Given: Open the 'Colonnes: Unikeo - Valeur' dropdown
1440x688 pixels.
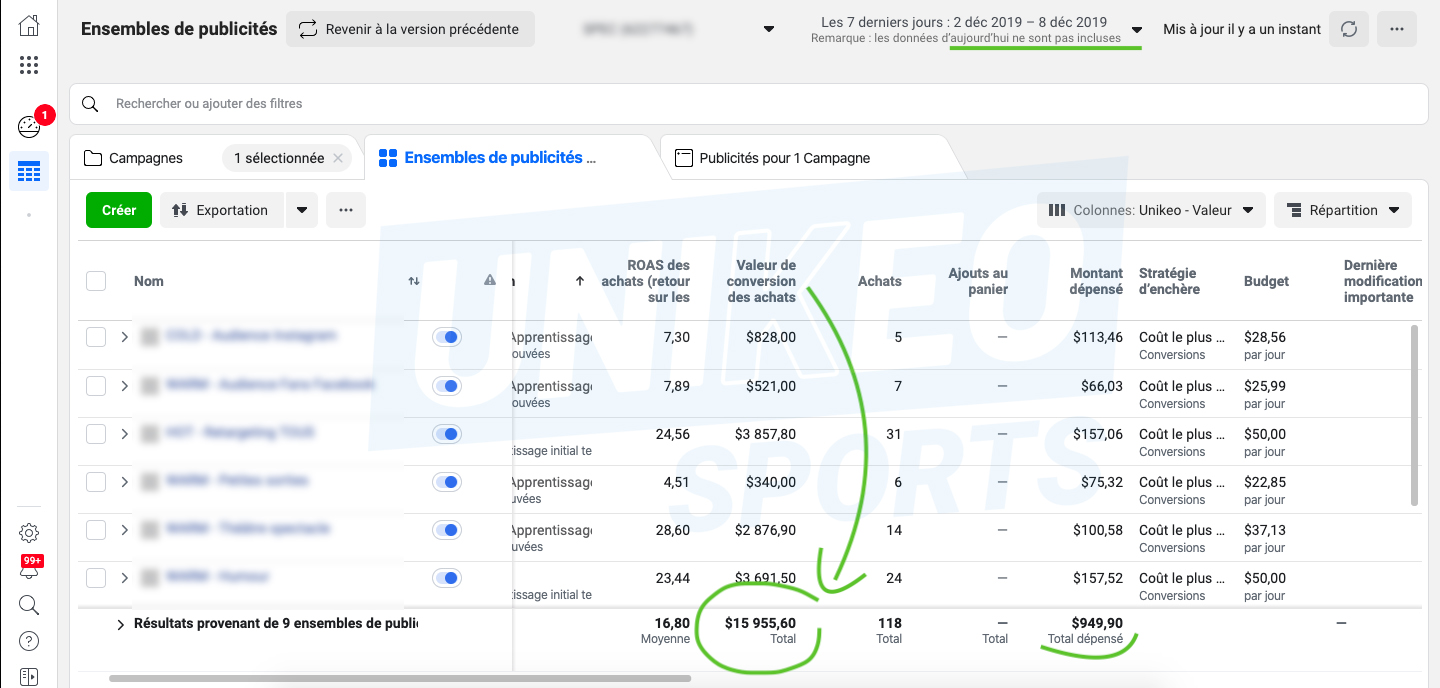Looking at the screenshot, I should 1151,210.
